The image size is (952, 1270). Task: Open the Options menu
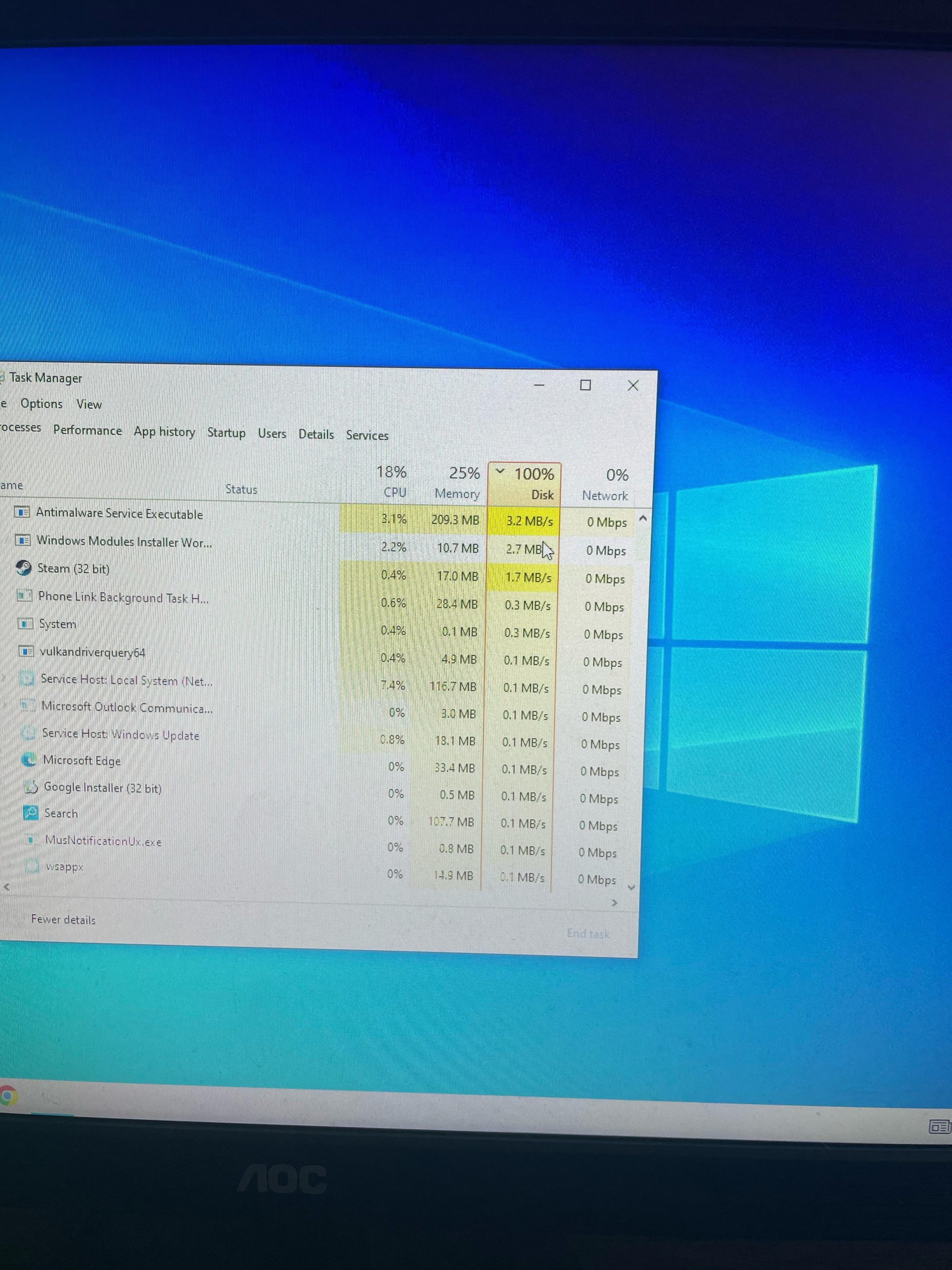point(41,404)
